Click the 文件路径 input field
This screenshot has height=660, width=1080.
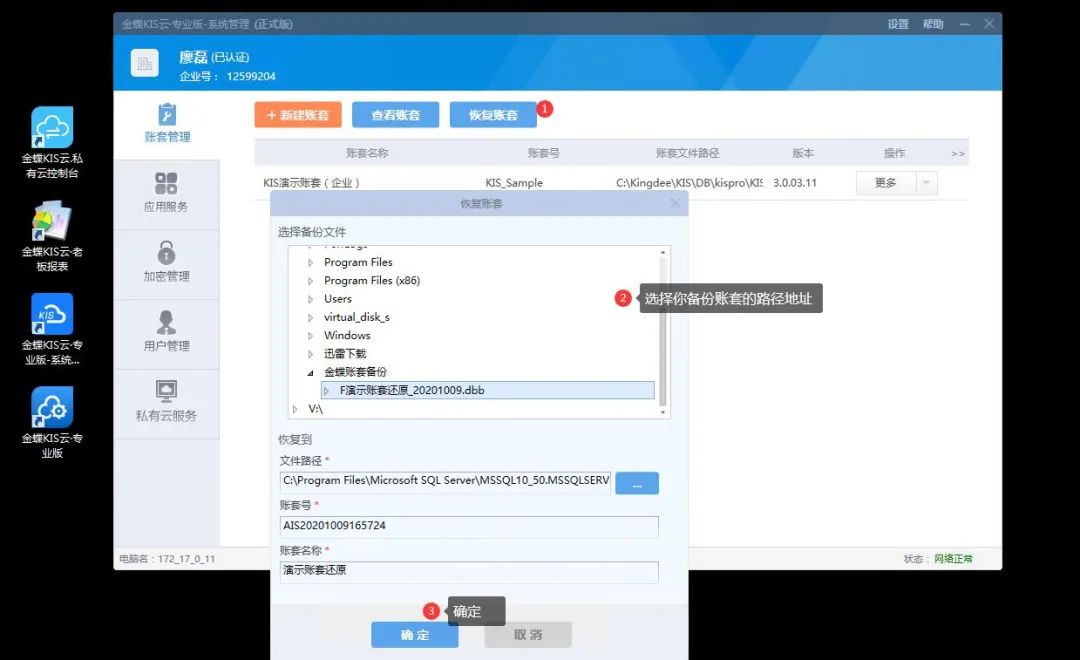446,482
